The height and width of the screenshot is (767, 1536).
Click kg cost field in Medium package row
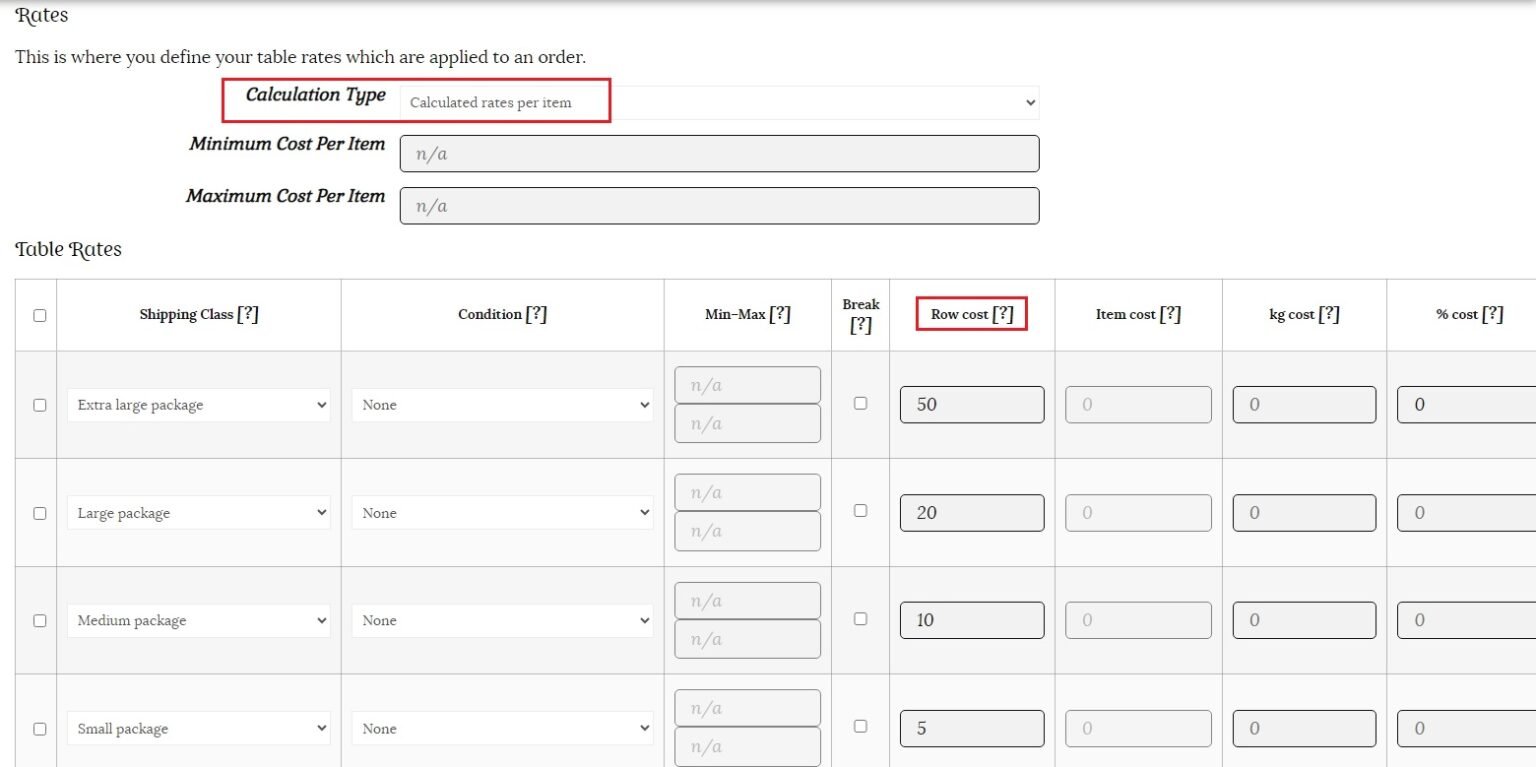(1303, 621)
